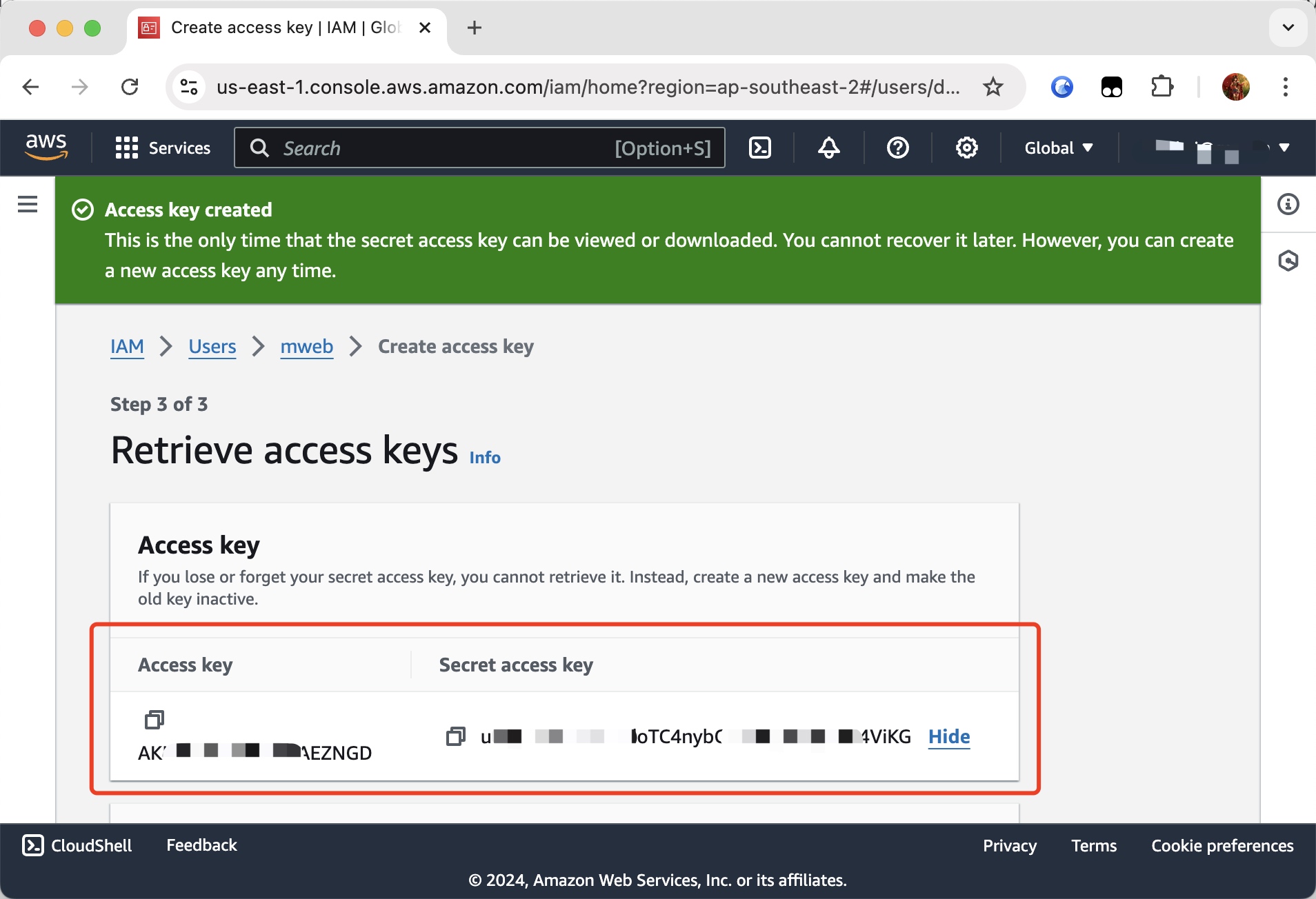
Task: Open the notifications bell
Action: [829, 148]
